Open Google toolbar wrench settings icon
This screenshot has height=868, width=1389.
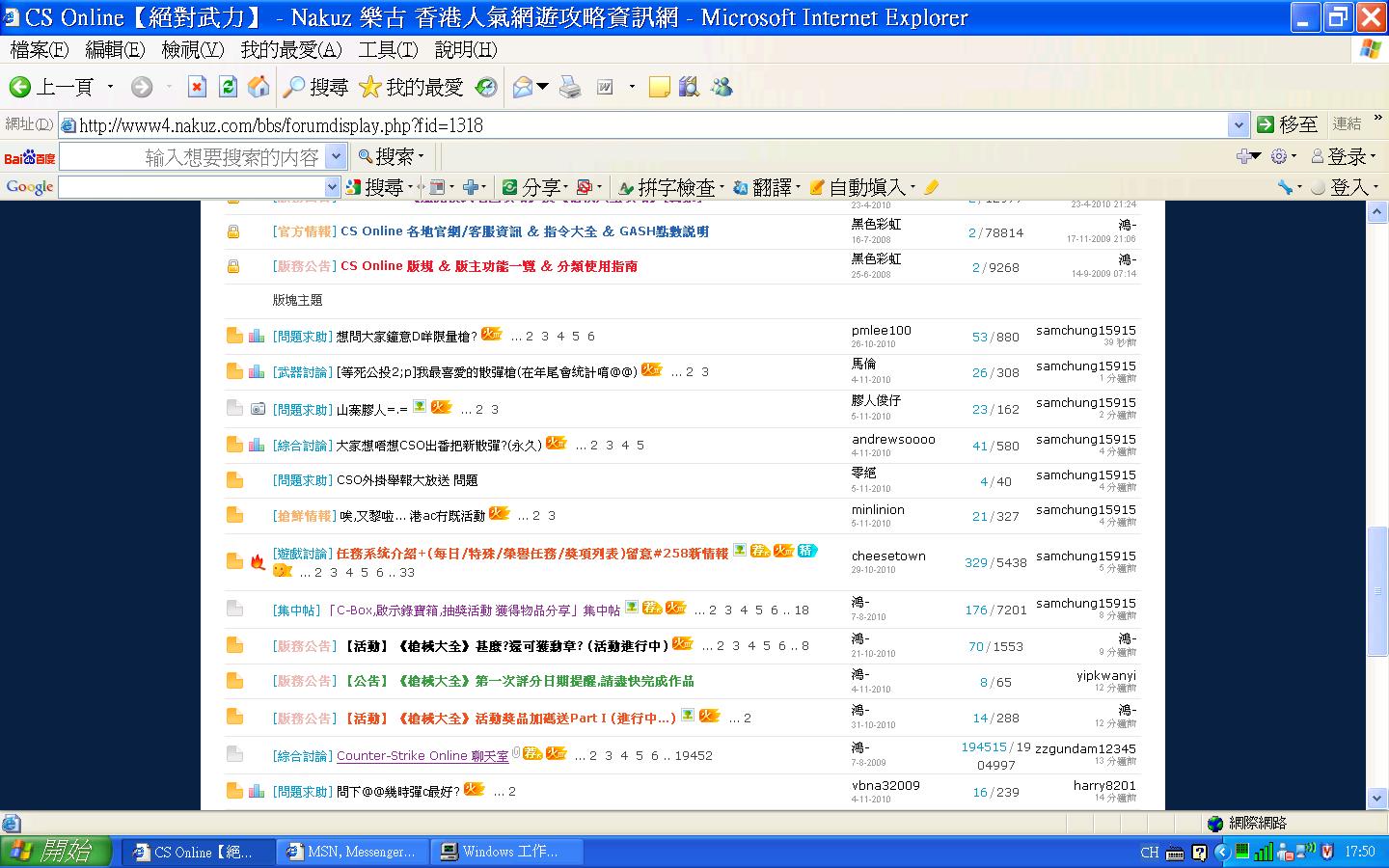[x=1285, y=187]
